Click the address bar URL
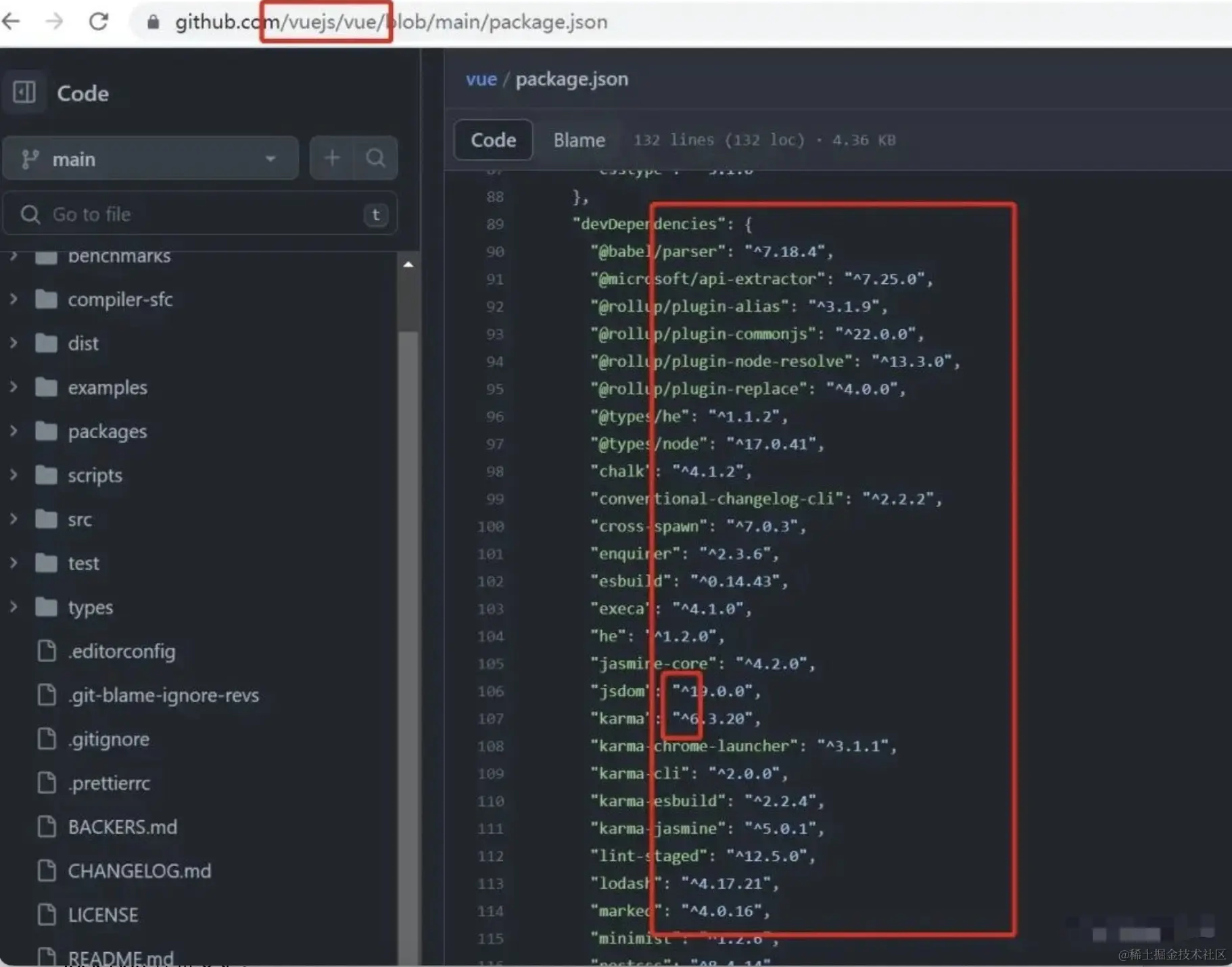This screenshot has height=967, width=1232. pos(391,22)
